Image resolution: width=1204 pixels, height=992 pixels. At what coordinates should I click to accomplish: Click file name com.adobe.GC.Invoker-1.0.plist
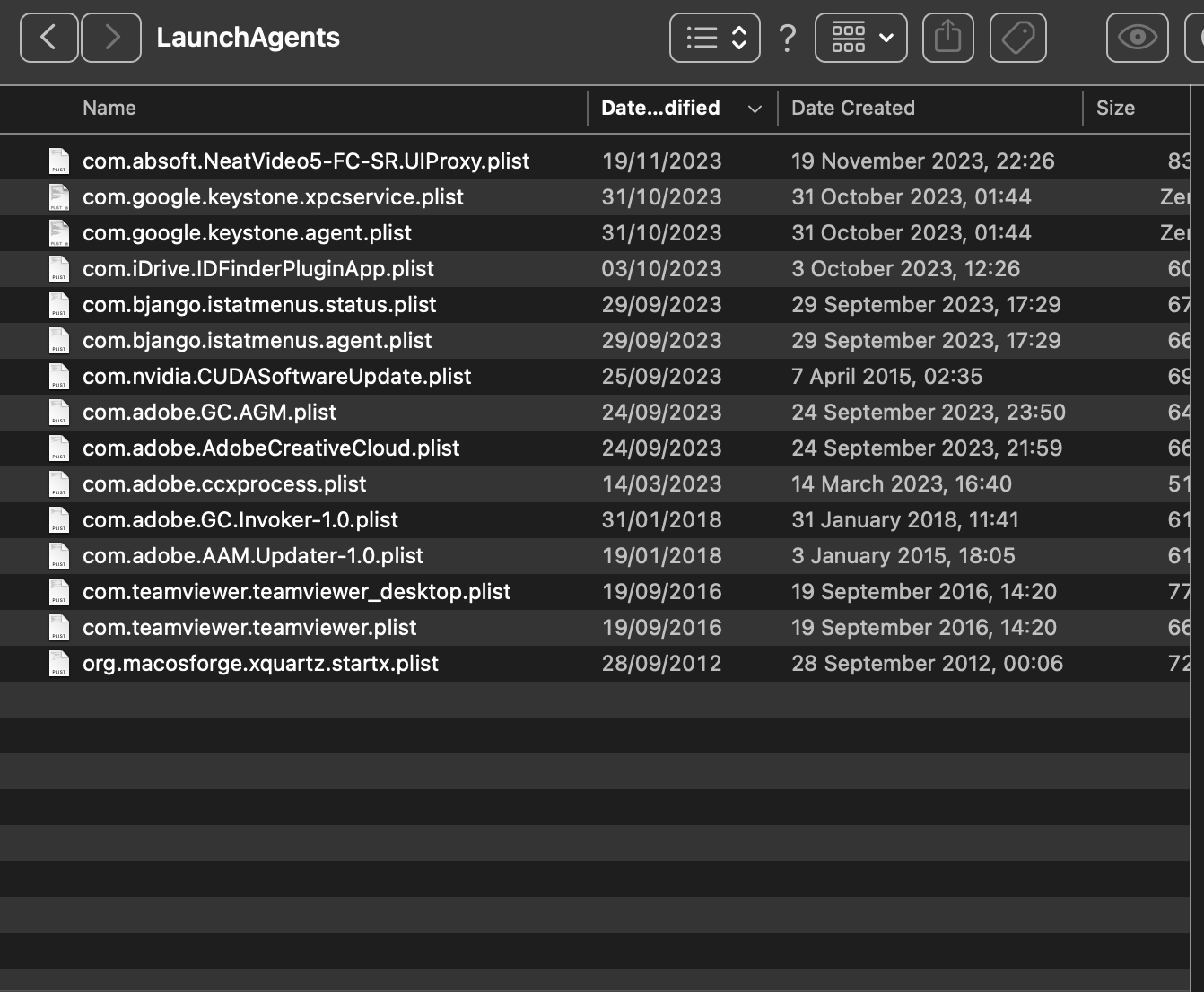240,520
